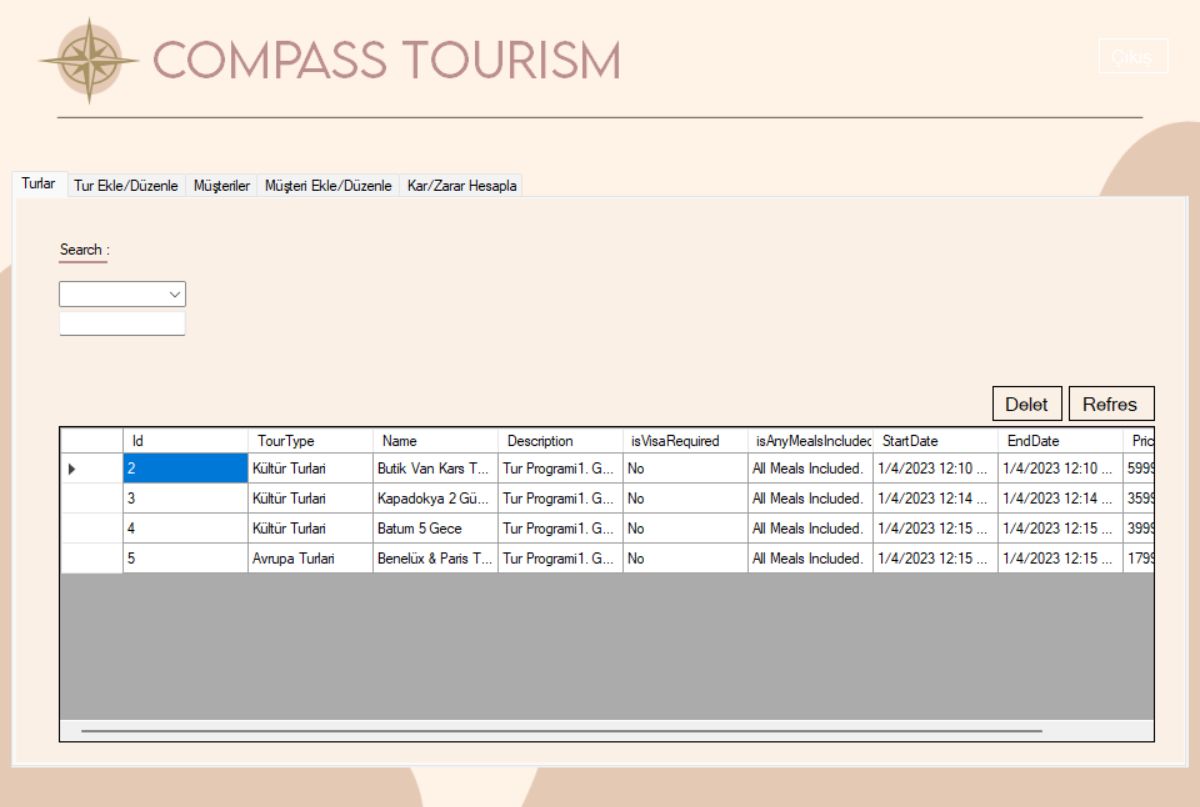
Task: Expand the Search filter combo box
Action: click(x=123, y=294)
